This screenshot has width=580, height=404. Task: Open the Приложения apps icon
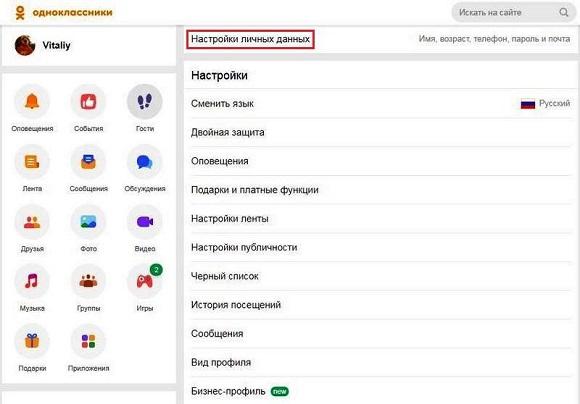88,341
